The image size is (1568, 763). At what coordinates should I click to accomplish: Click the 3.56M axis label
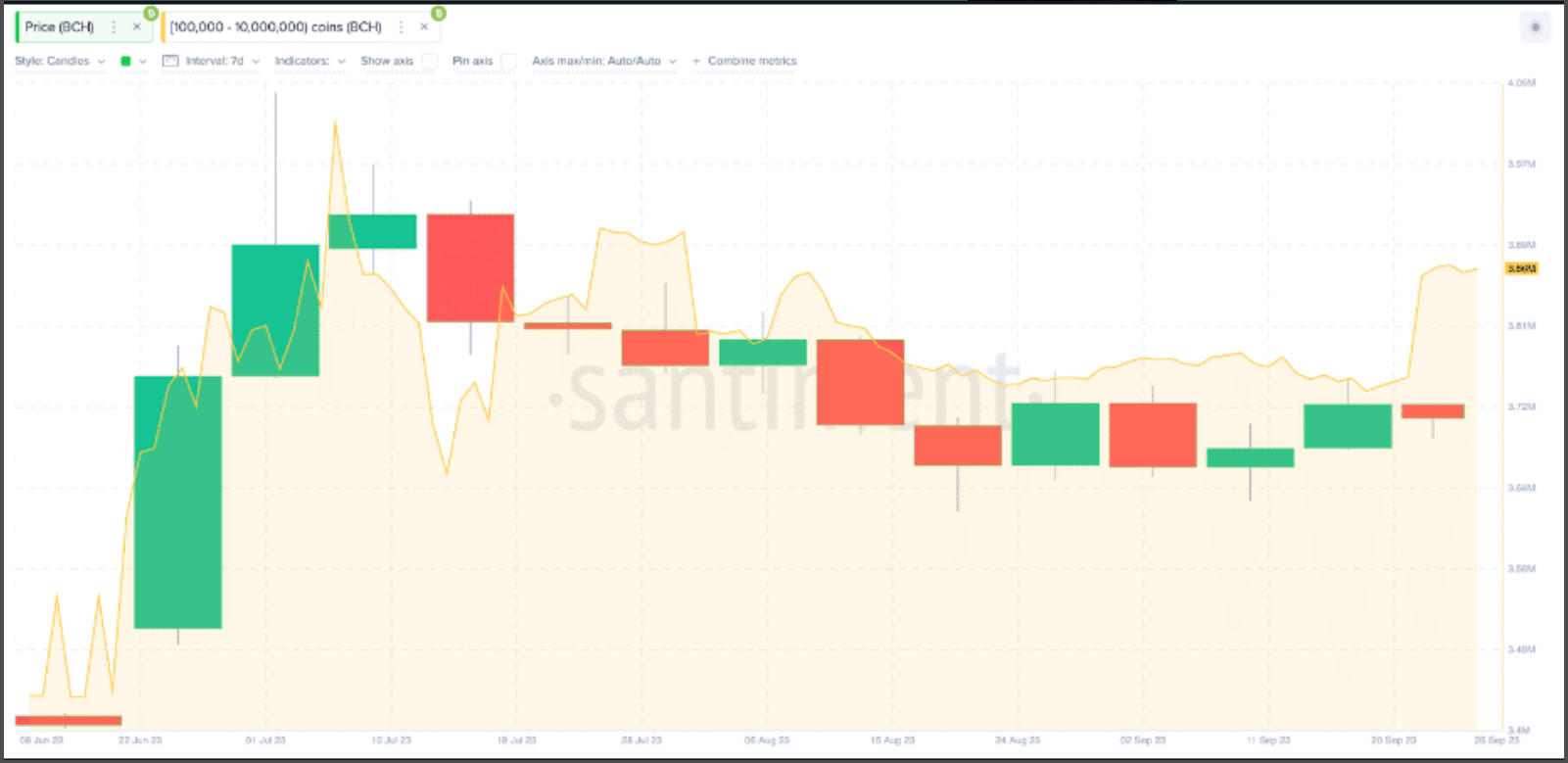click(1522, 568)
